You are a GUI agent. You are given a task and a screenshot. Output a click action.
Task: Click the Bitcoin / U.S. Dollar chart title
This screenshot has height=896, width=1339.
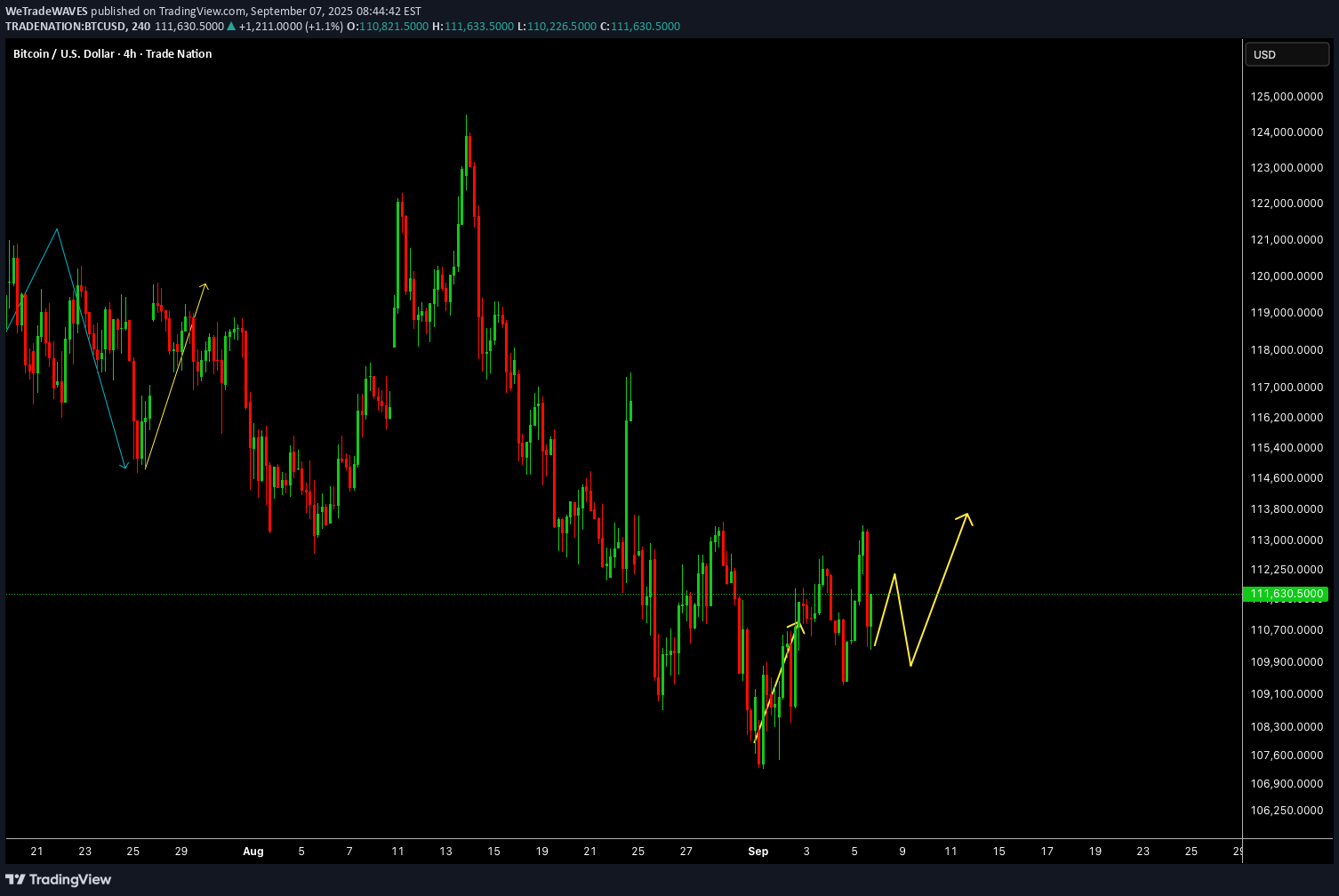(112, 54)
